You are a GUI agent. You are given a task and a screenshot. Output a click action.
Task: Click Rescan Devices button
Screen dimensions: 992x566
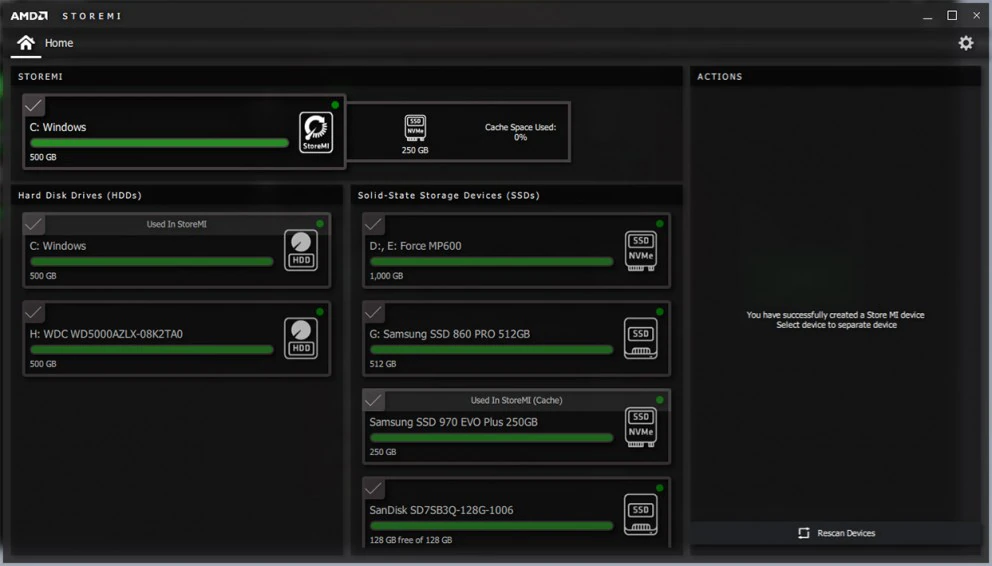pos(836,533)
